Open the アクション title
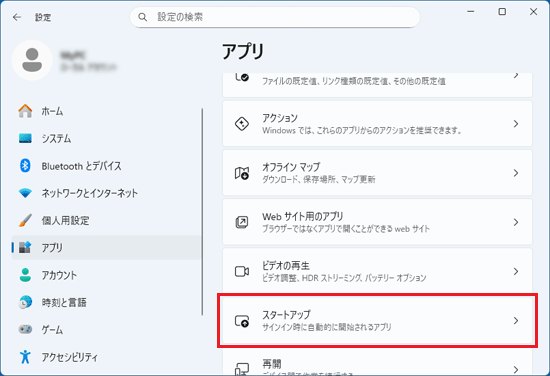550x376 pixels. click(x=280, y=118)
